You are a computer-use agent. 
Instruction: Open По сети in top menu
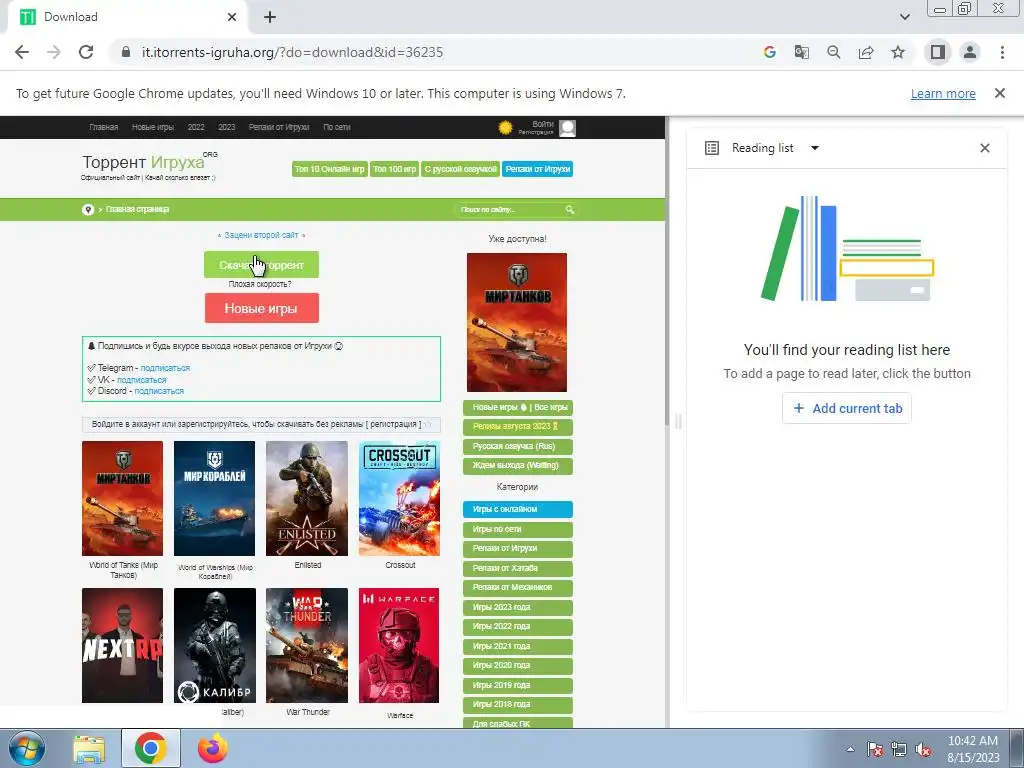pyautogui.click(x=337, y=127)
